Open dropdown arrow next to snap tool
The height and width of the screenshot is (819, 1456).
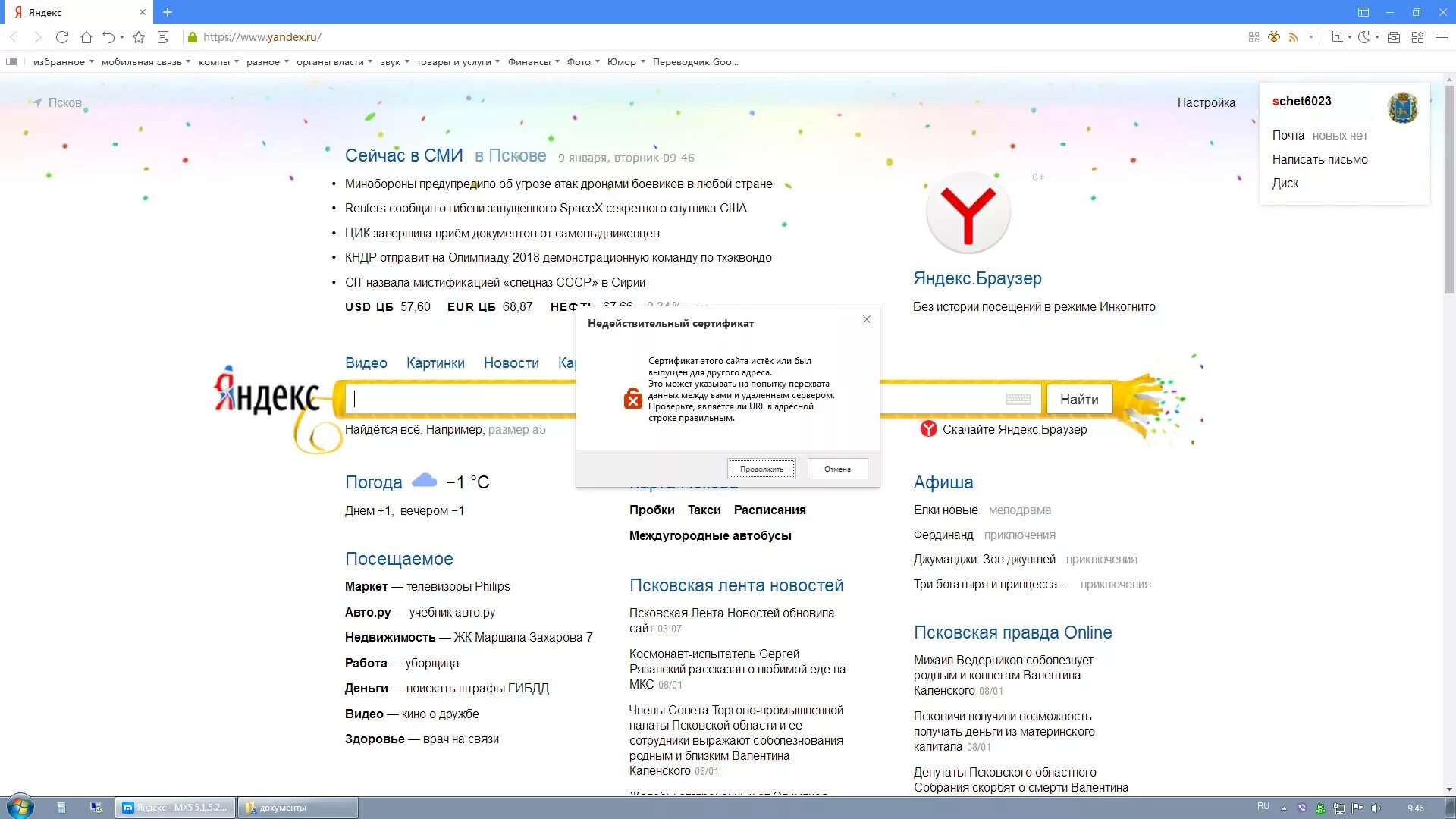tap(1350, 37)
